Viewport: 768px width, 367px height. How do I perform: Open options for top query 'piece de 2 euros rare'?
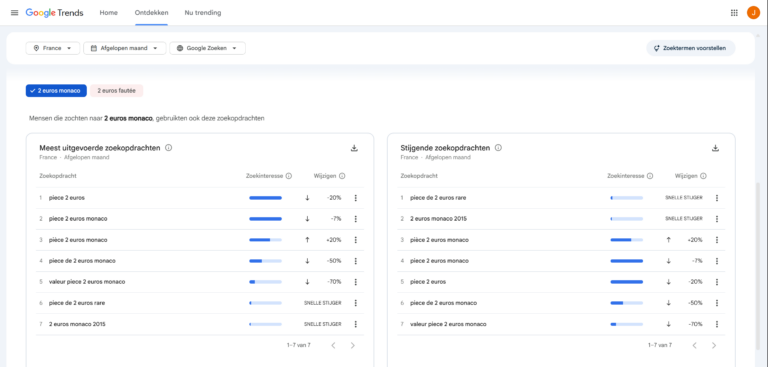click(x=356, y=303)
